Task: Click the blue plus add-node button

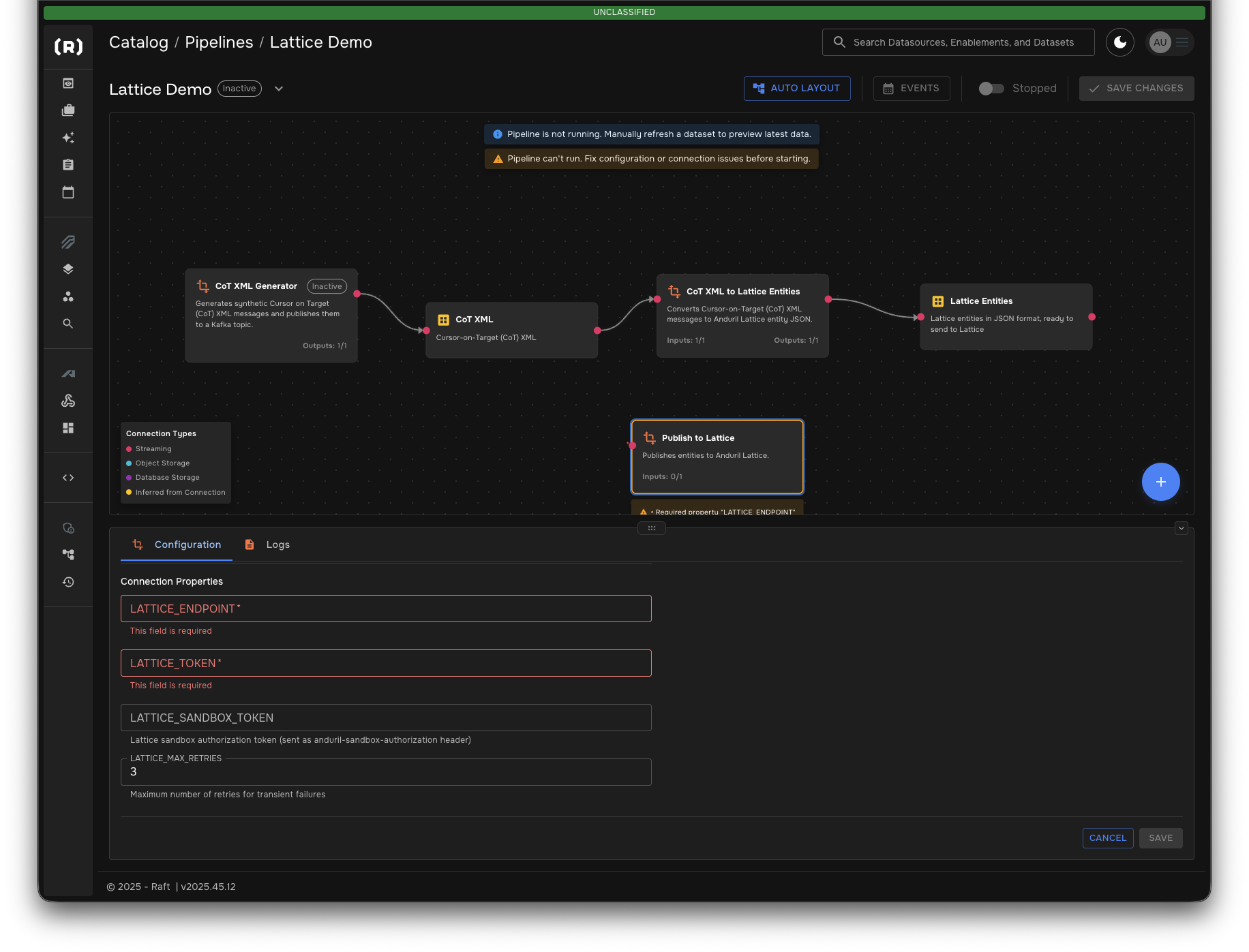Action: 1161,482
